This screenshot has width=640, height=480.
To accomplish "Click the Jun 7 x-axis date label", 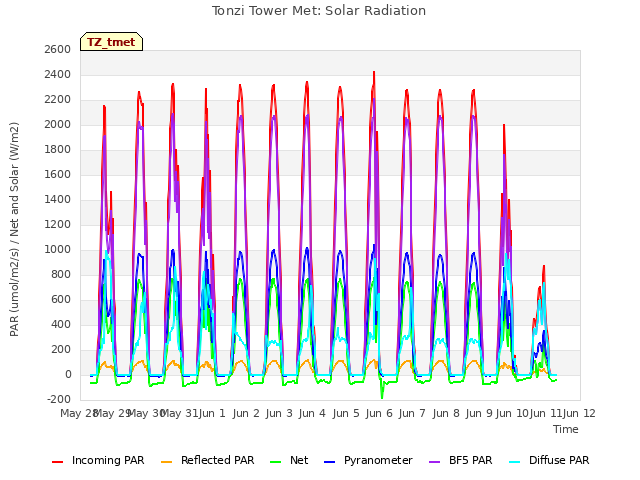I will pos(412,413).
